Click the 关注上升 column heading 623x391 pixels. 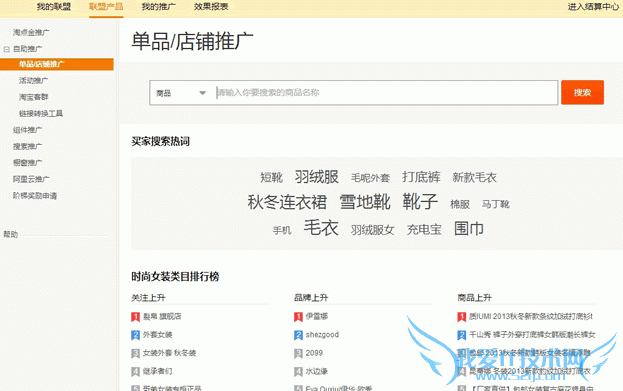[148, 298]
